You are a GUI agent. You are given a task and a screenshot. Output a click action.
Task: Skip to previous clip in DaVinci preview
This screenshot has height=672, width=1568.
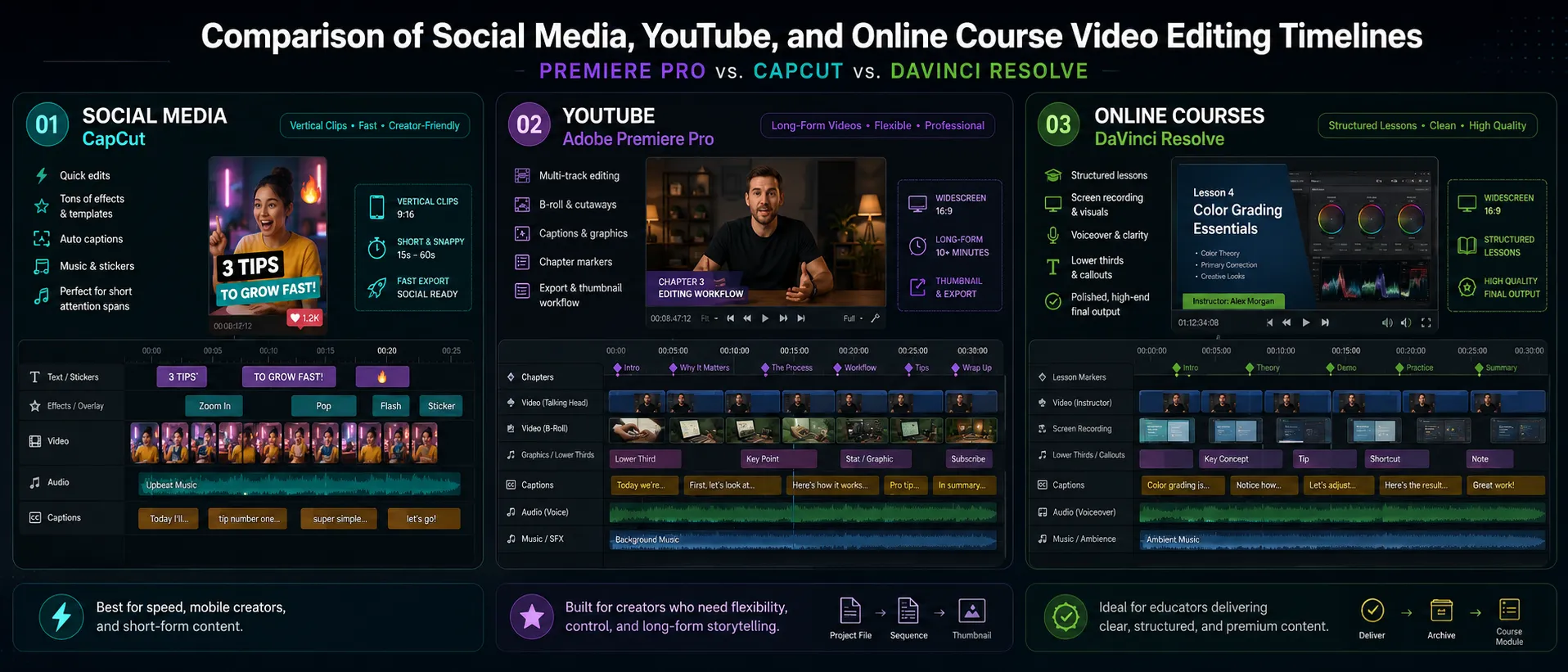click(x=1269, y=322)
